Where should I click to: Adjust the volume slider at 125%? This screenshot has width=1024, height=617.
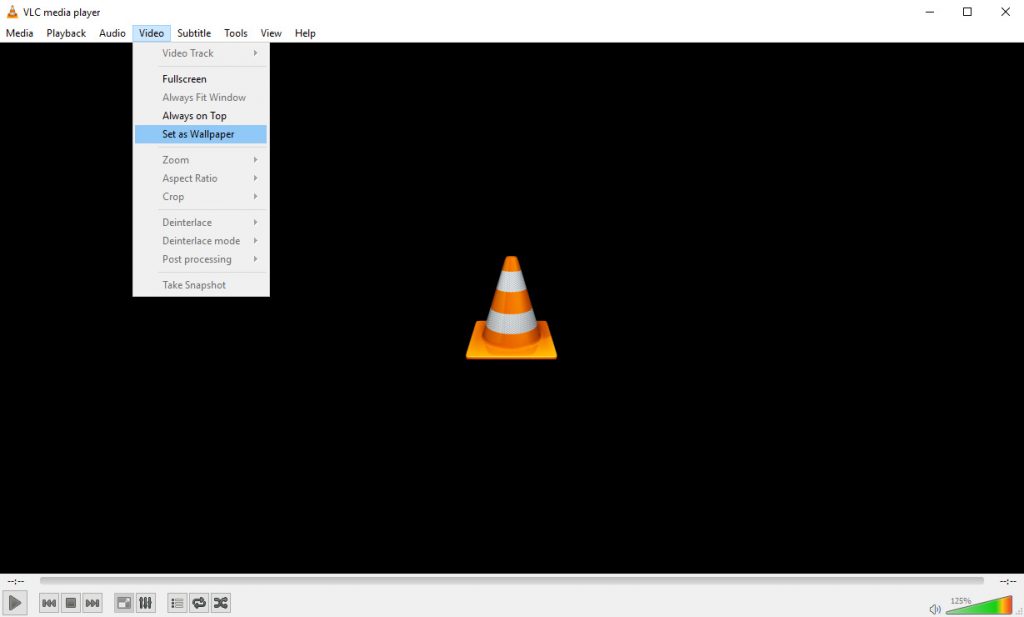point(979,605)
